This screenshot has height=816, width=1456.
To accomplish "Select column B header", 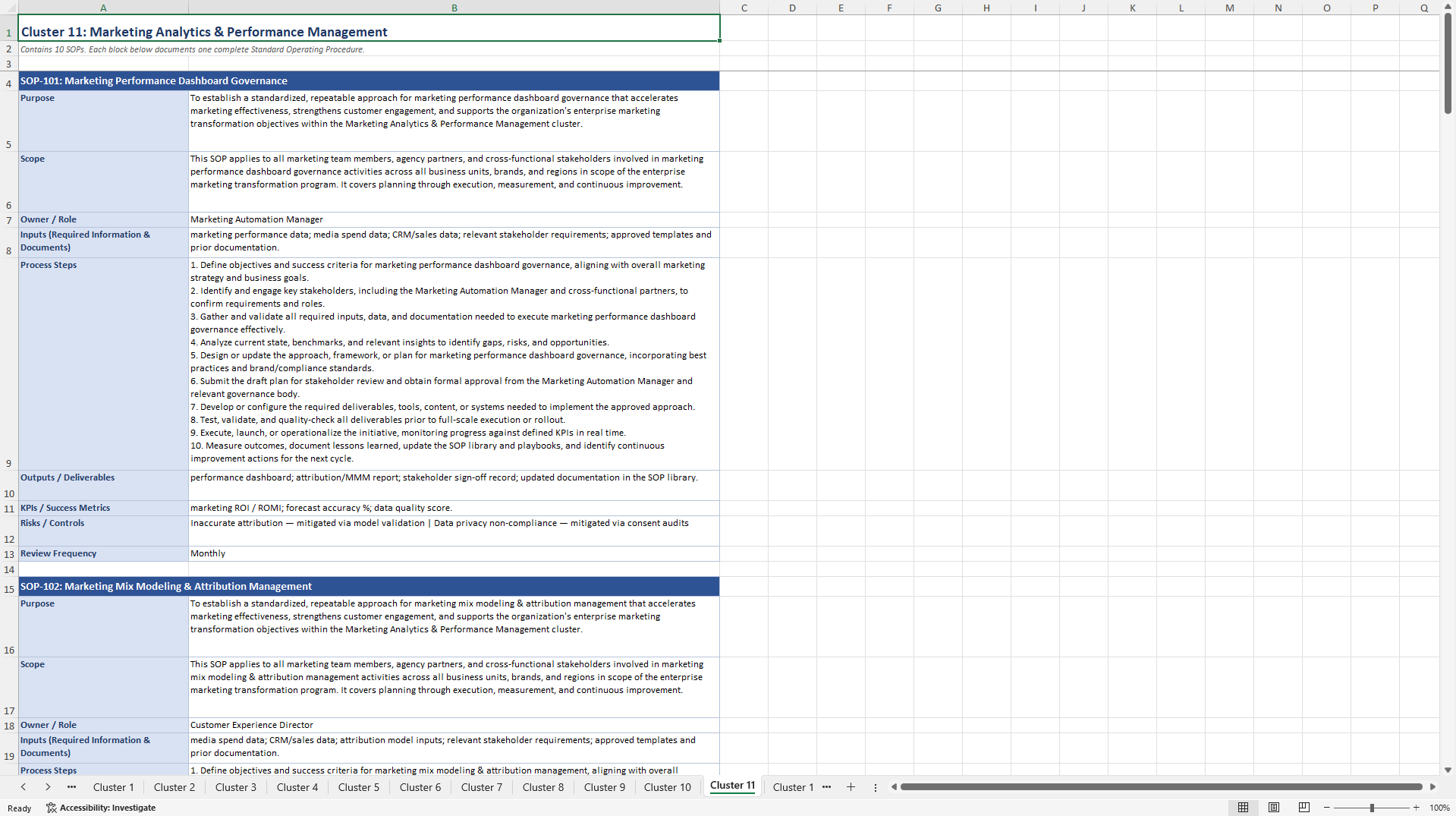I will (x=454, y=8).
